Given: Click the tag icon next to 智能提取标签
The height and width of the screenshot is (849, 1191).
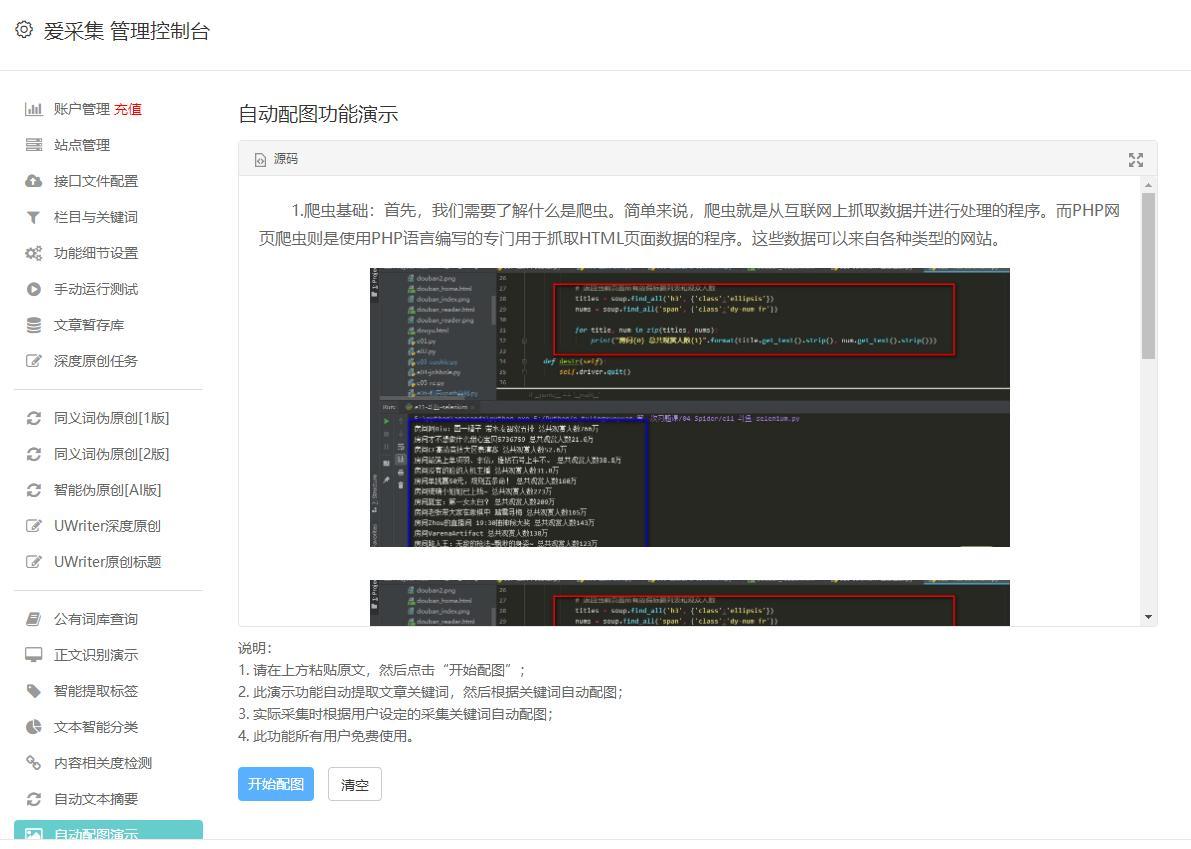Looking at the screenshot, I should coord(33,691).
